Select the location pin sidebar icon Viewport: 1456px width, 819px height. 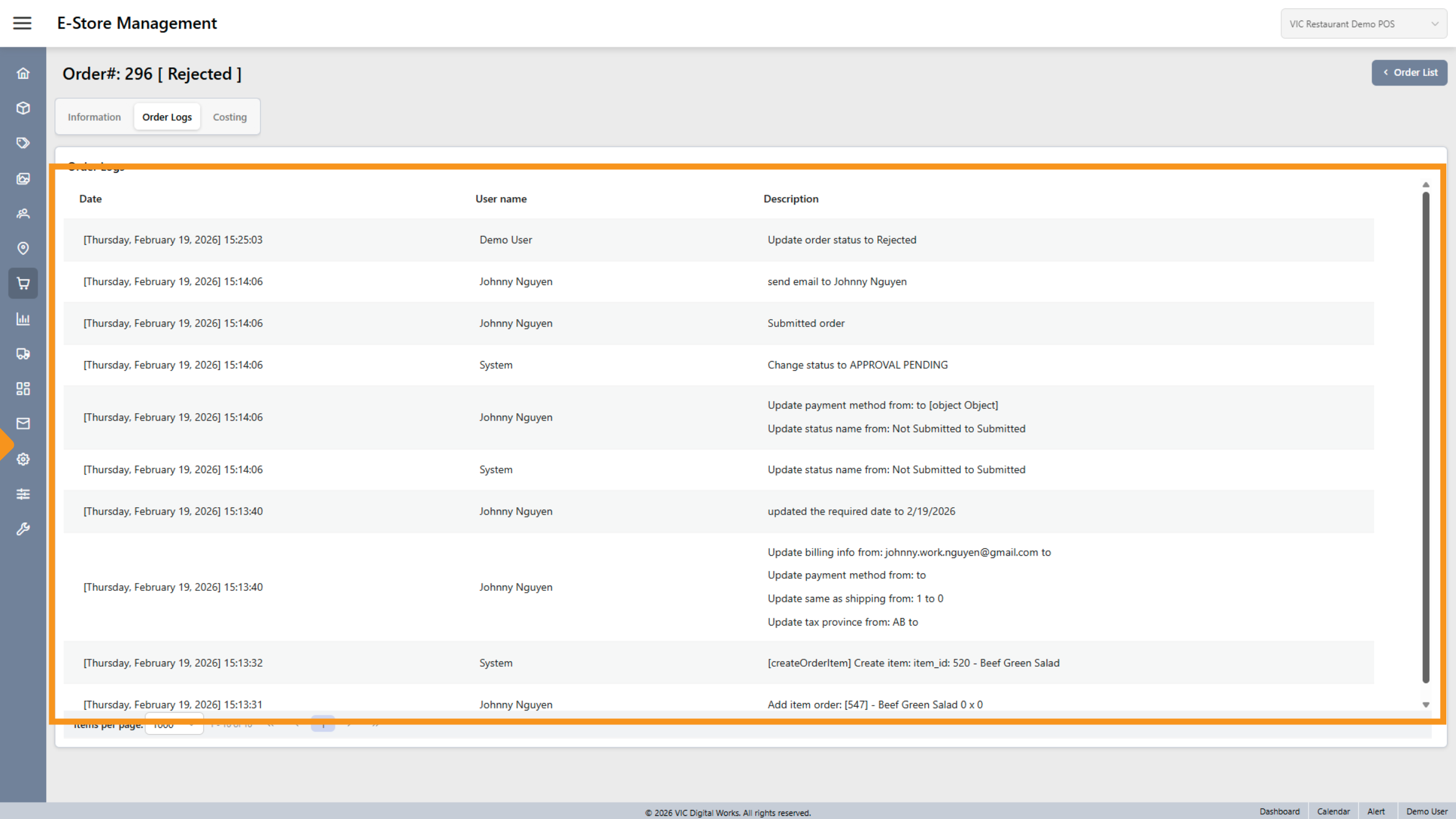tap(23, 249)
